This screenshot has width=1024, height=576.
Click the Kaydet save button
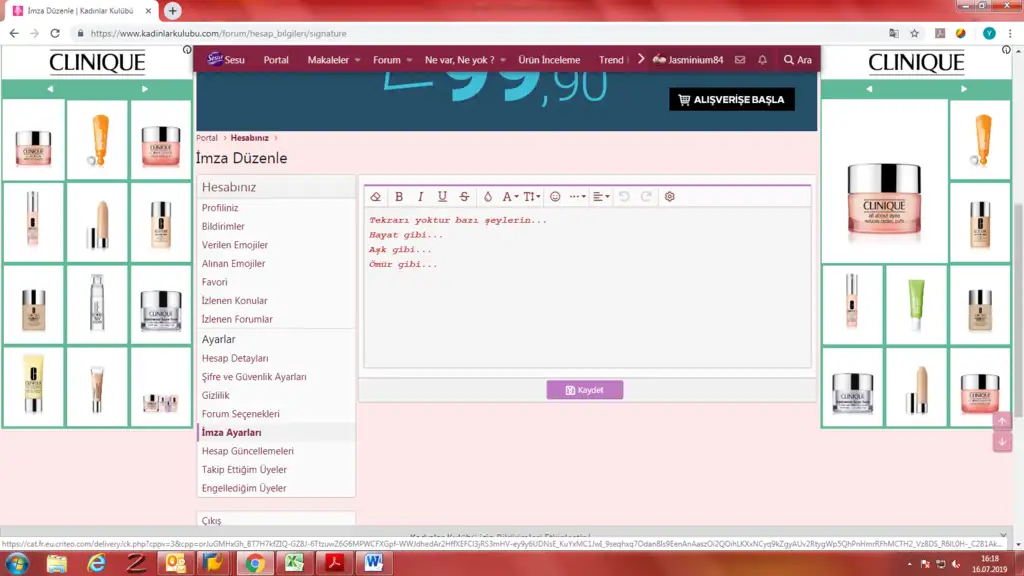(x=584, y=390)
